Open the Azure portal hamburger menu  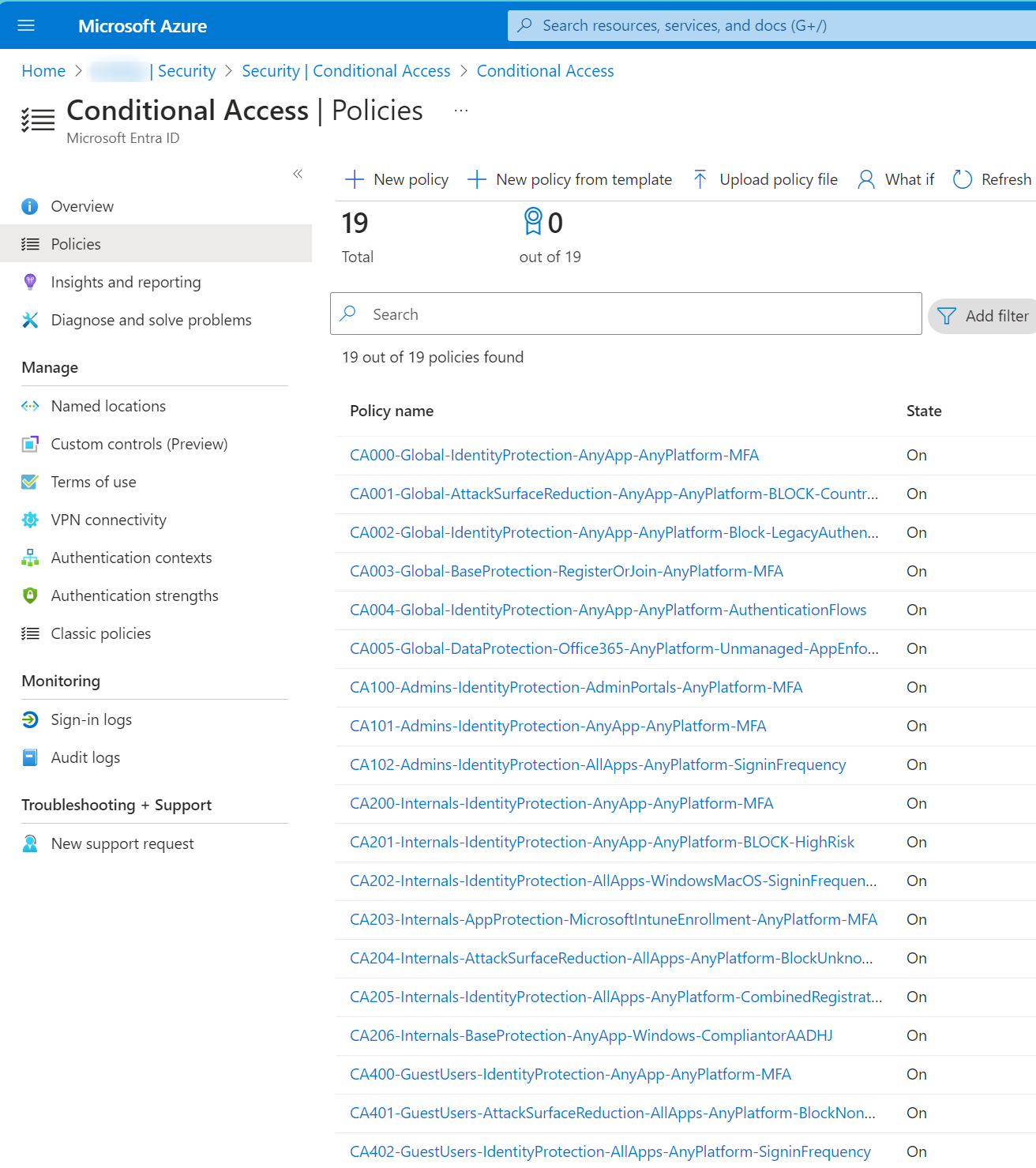tap(26, 25)
